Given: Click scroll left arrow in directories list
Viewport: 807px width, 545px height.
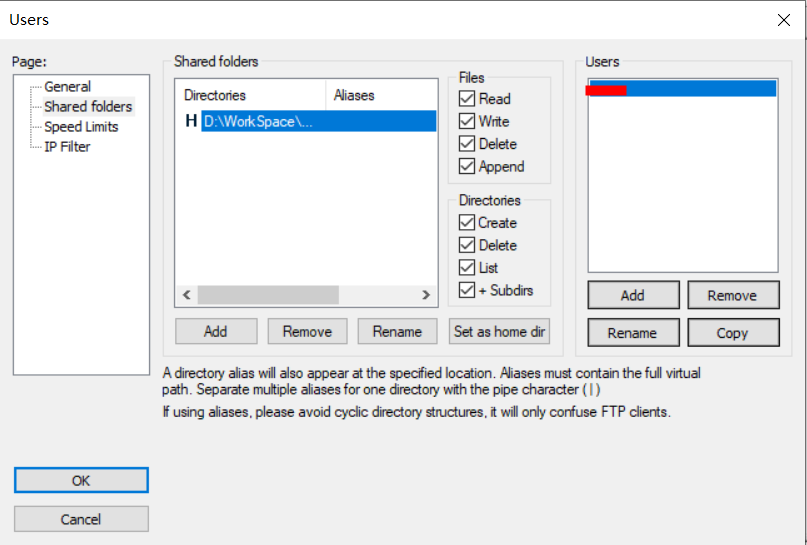Looking at the screenshot, I should (185, 295).
